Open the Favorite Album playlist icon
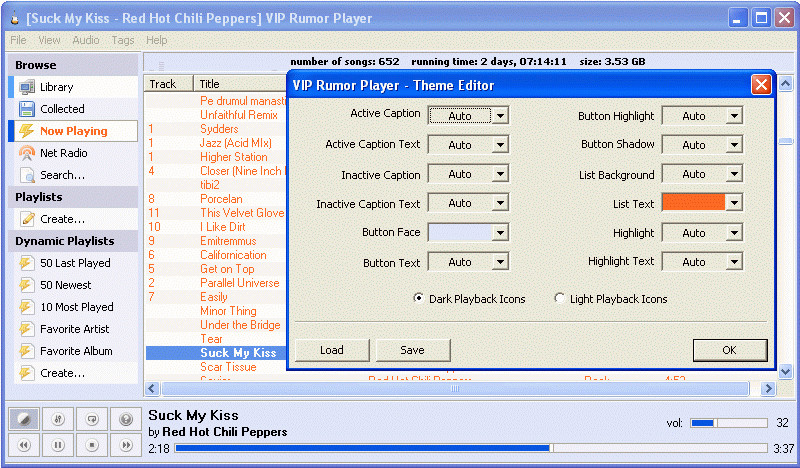 pyautogui.click(x=27, y=351)
